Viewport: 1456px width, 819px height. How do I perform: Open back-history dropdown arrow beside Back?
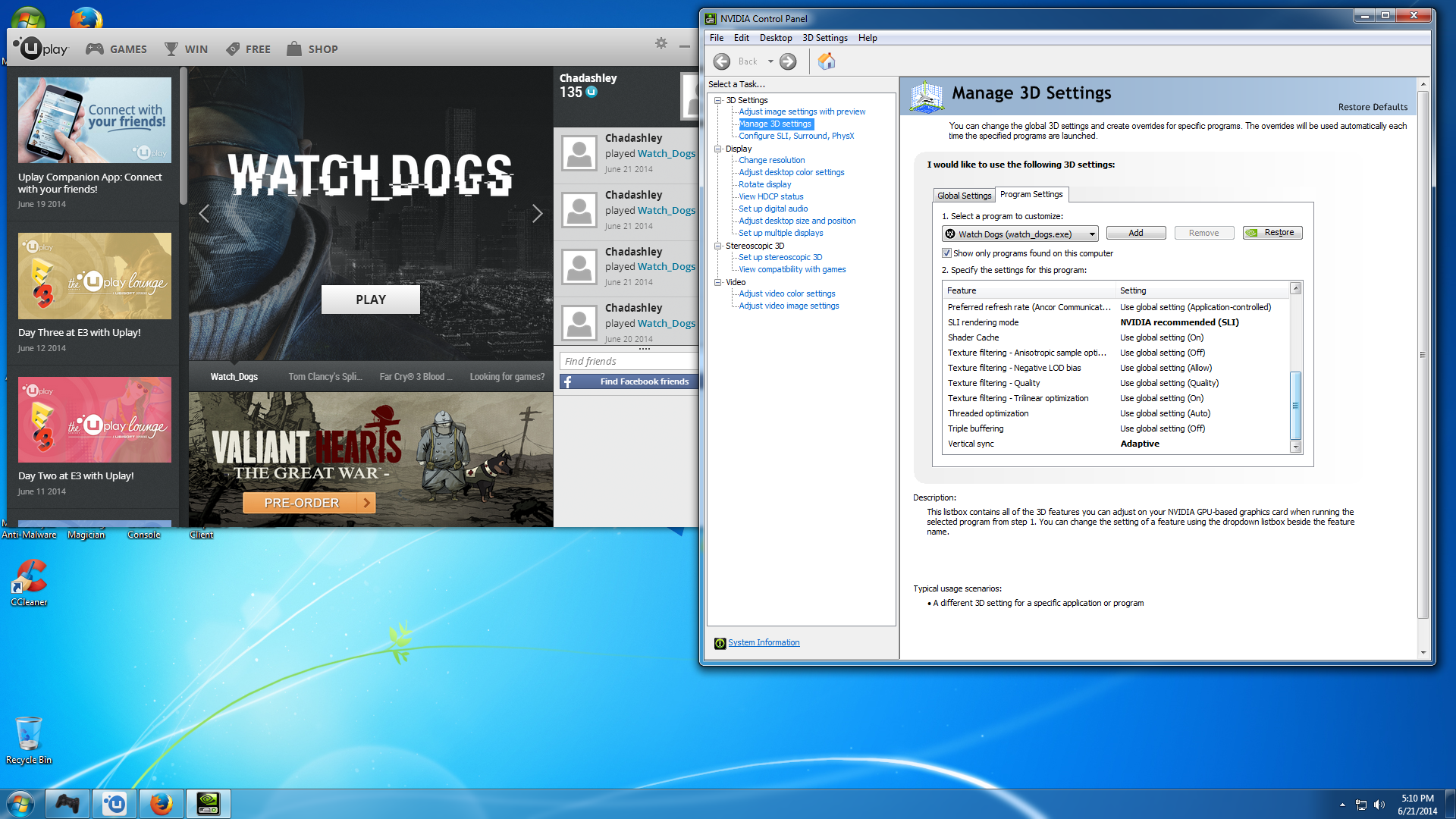[770, 61]
